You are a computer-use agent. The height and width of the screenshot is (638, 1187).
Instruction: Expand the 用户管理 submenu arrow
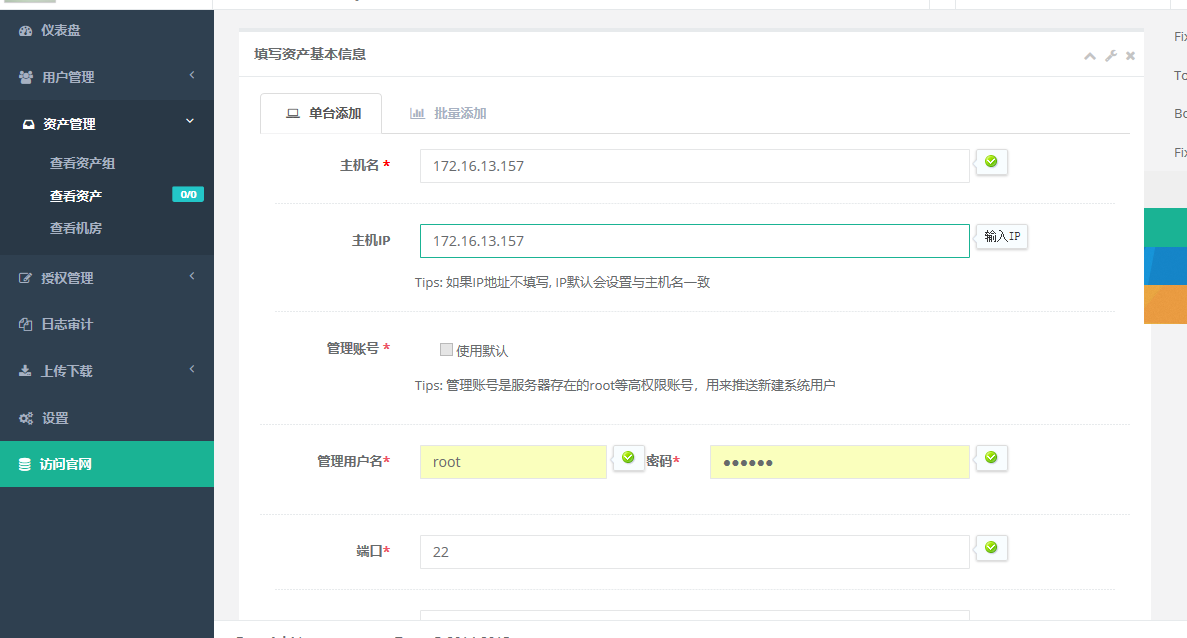(191, 76)
